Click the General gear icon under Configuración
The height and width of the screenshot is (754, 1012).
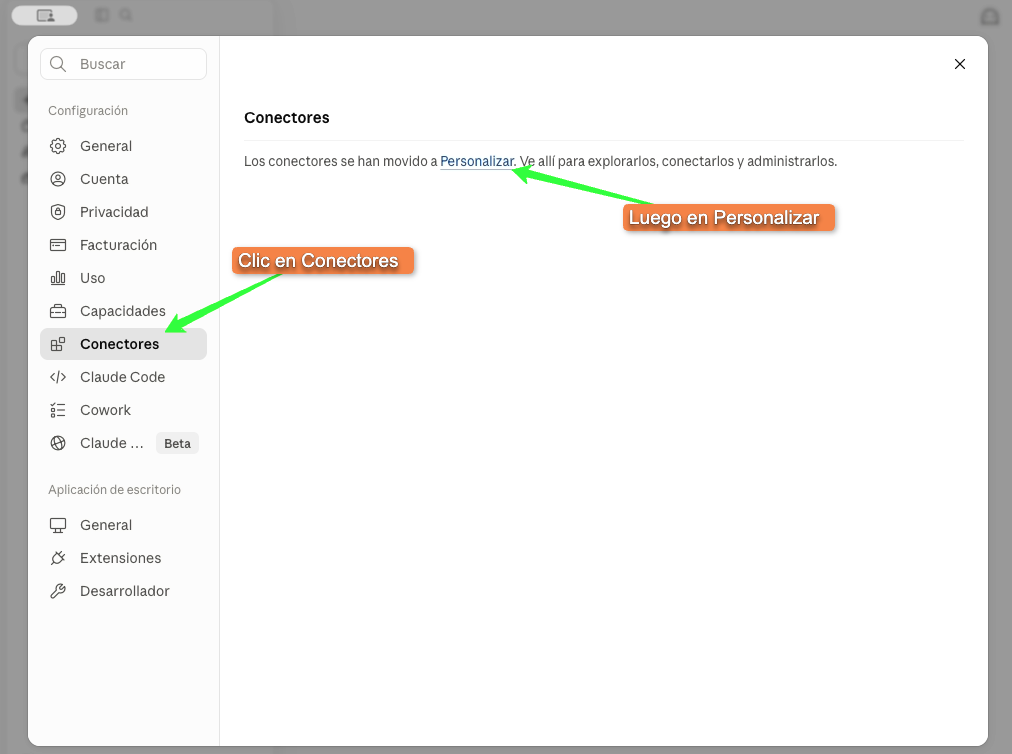point(58,146)
